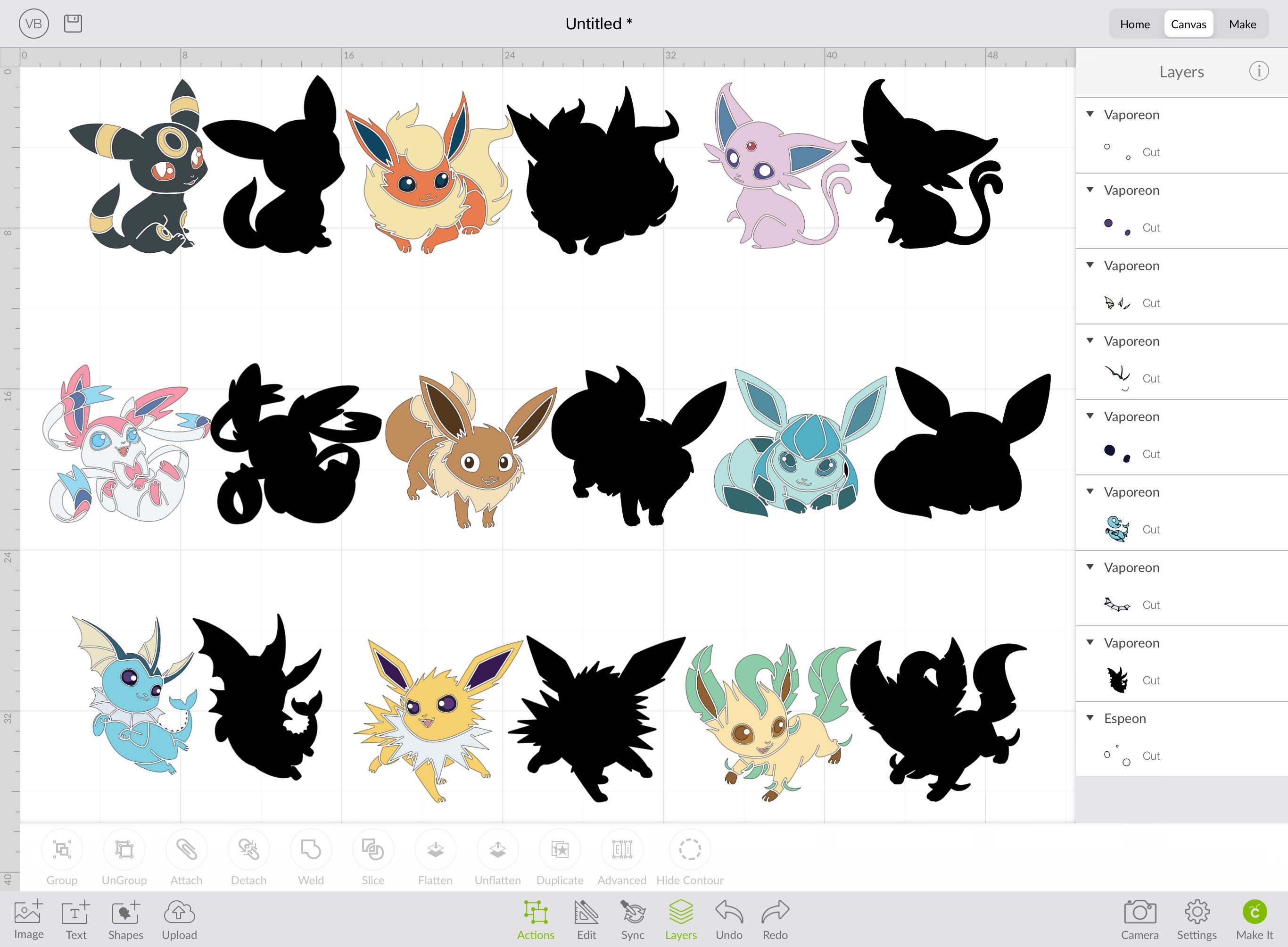Click the Flatten icon

[x=436, y=849]
